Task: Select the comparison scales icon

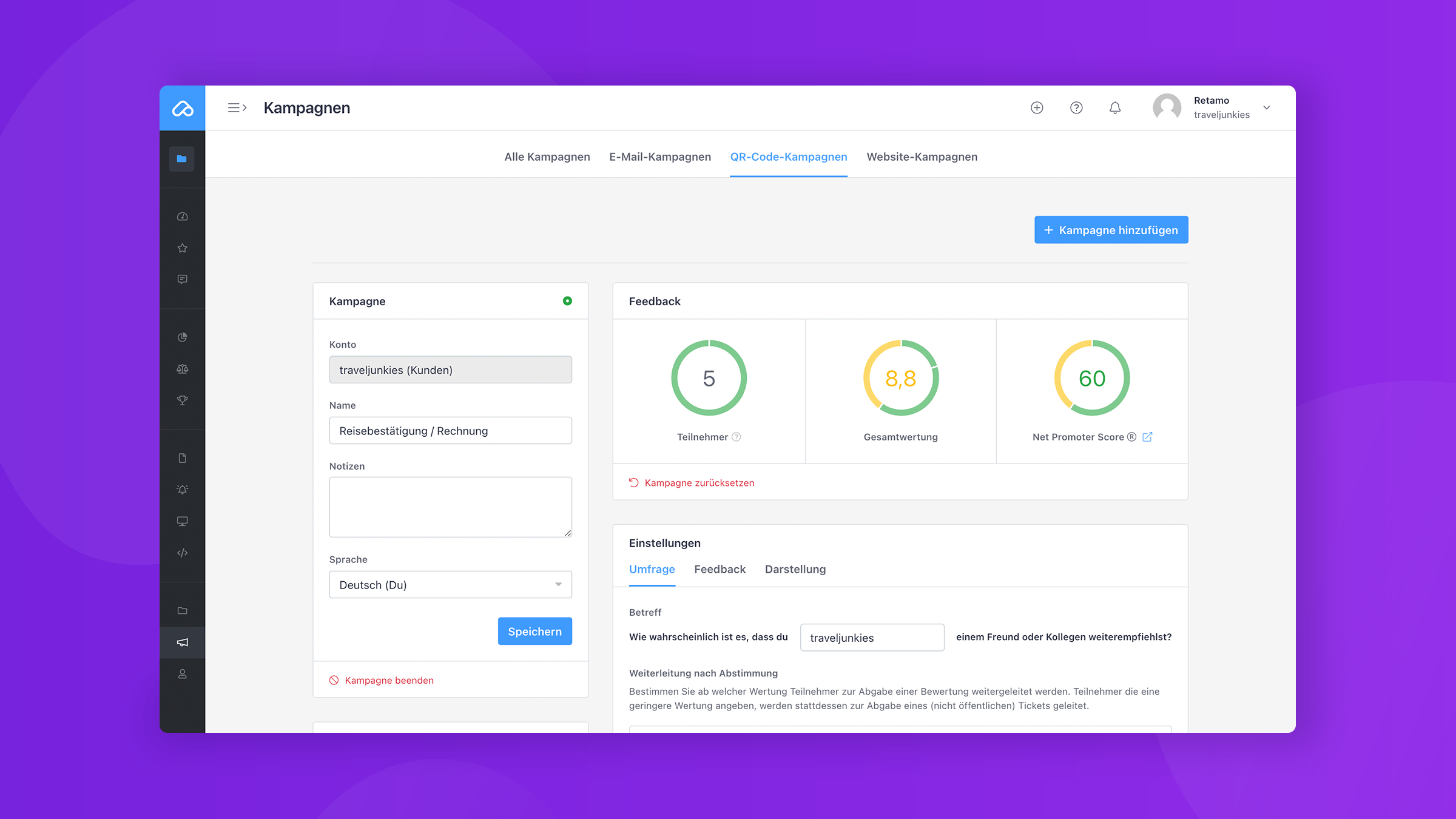Action: 182,369
